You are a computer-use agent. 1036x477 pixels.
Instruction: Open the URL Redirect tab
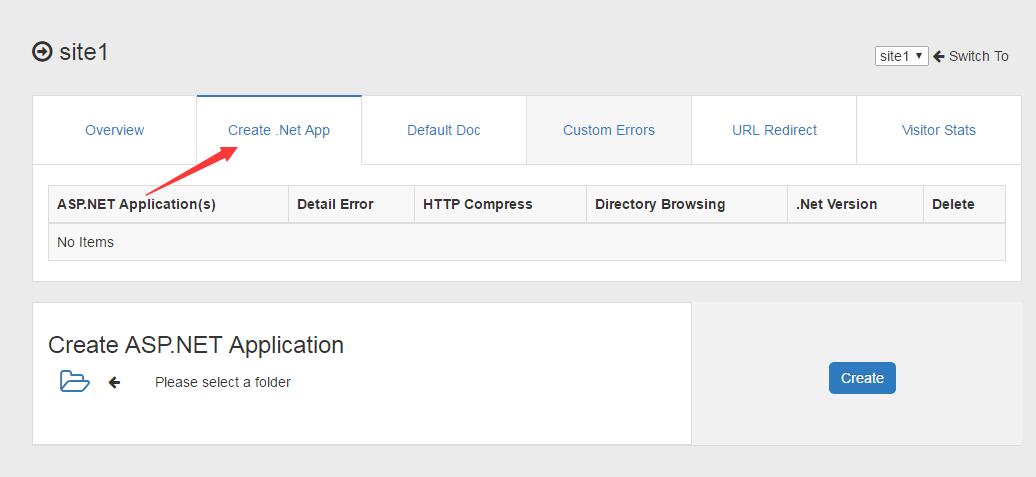point(774,130)
